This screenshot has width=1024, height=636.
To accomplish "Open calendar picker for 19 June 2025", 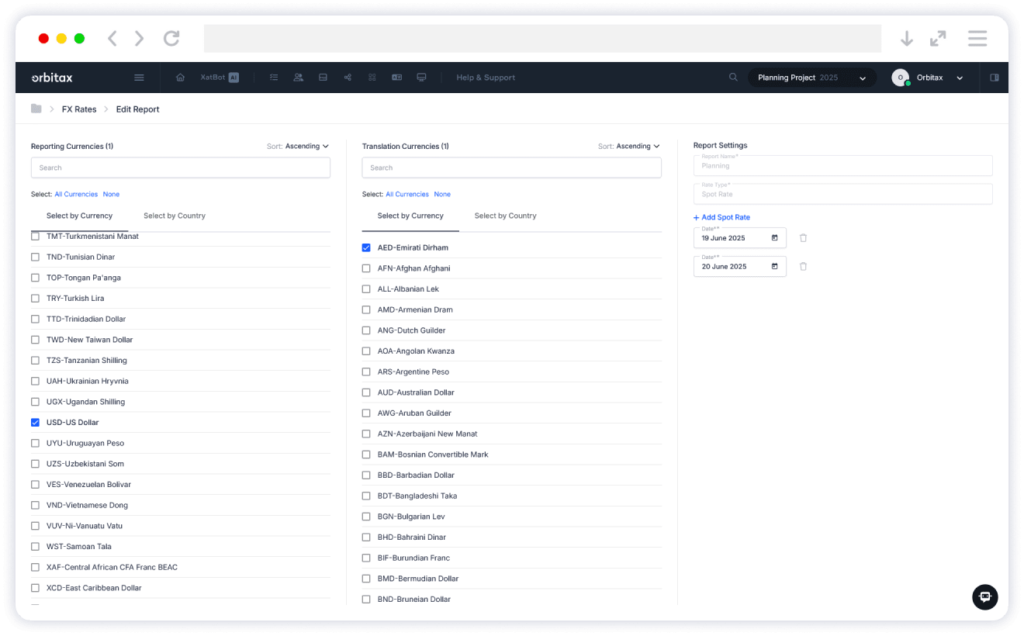I will (775, 238).
